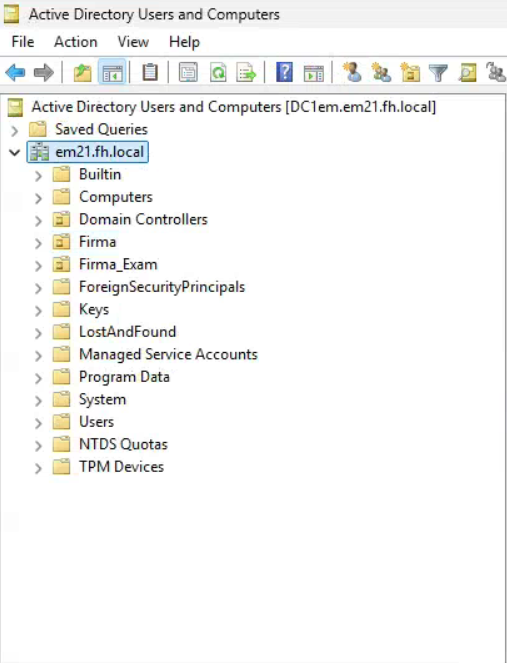
Task: Click the app icon in title bar
Action: 11,14
